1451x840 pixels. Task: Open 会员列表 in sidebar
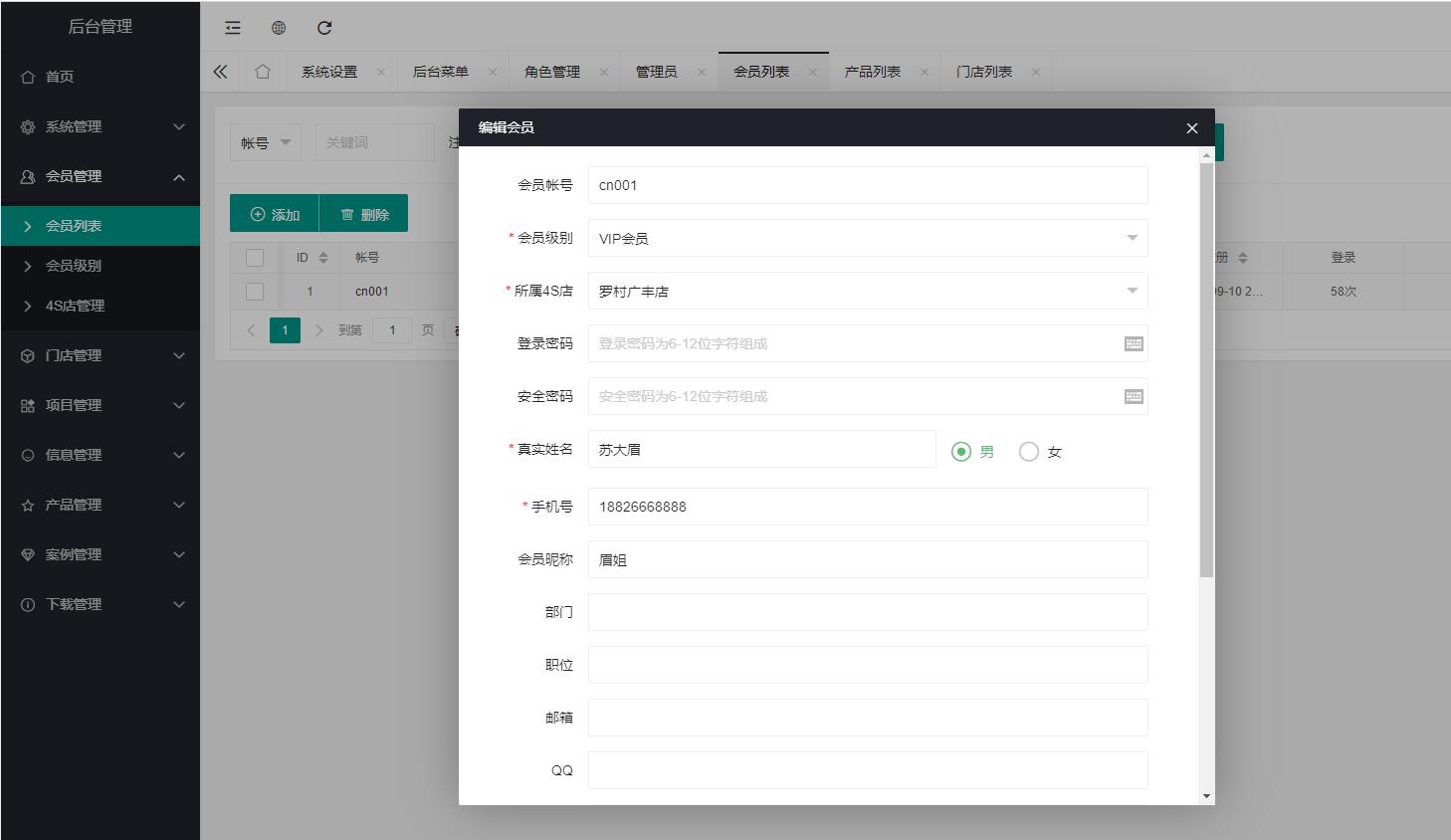tap(100, 226)
